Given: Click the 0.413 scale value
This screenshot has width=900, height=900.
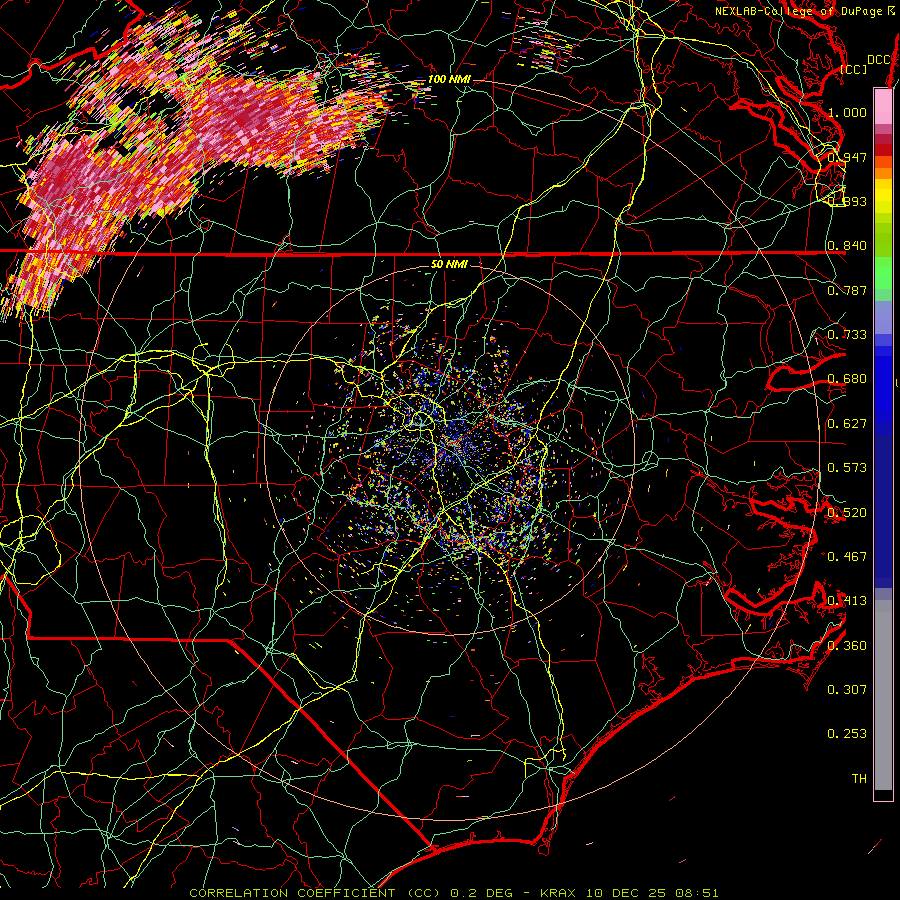Looking at the screenshot, I should (847, 601).
